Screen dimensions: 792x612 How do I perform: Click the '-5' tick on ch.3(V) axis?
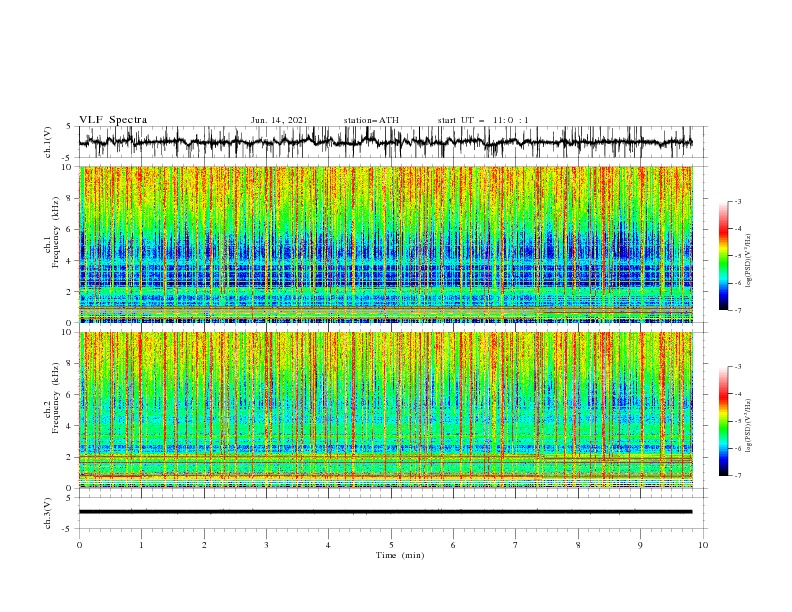pyautogui.click(x=67, y=529)
